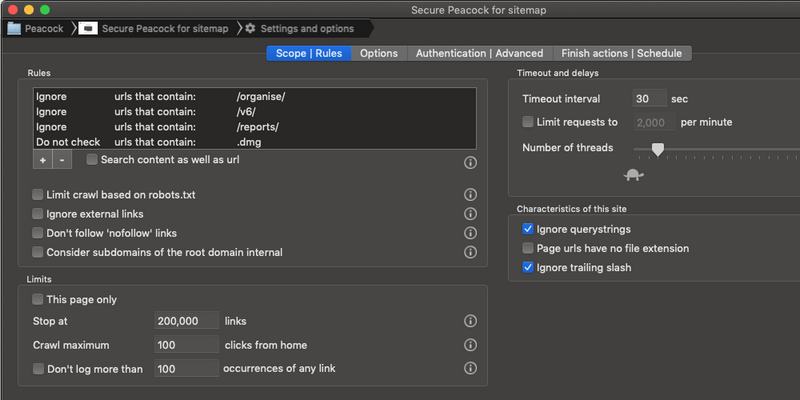
Task: Remove rule with the minus button
Action: [x=61, y=160]
